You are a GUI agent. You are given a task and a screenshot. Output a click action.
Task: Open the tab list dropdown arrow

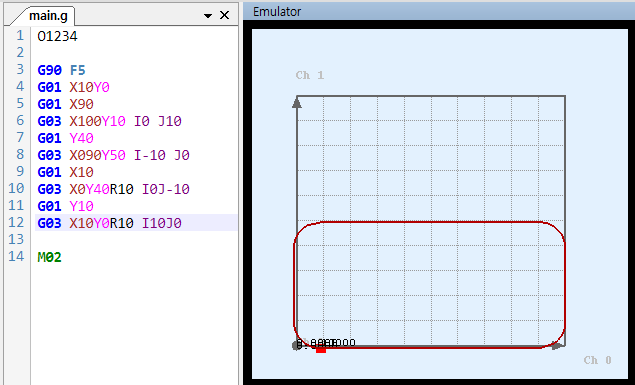tap(208, 16)
